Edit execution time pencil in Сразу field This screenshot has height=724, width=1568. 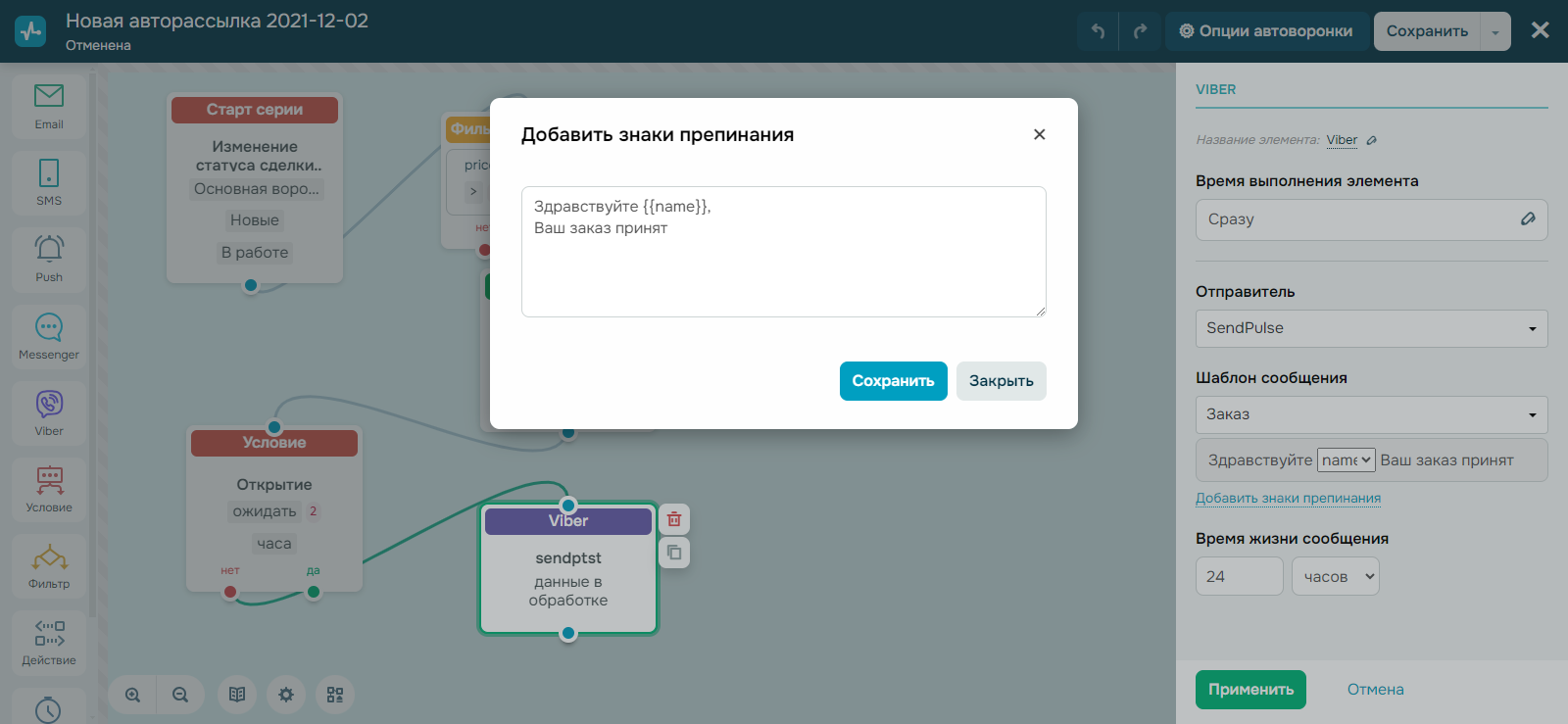(x=1528, y=218)
